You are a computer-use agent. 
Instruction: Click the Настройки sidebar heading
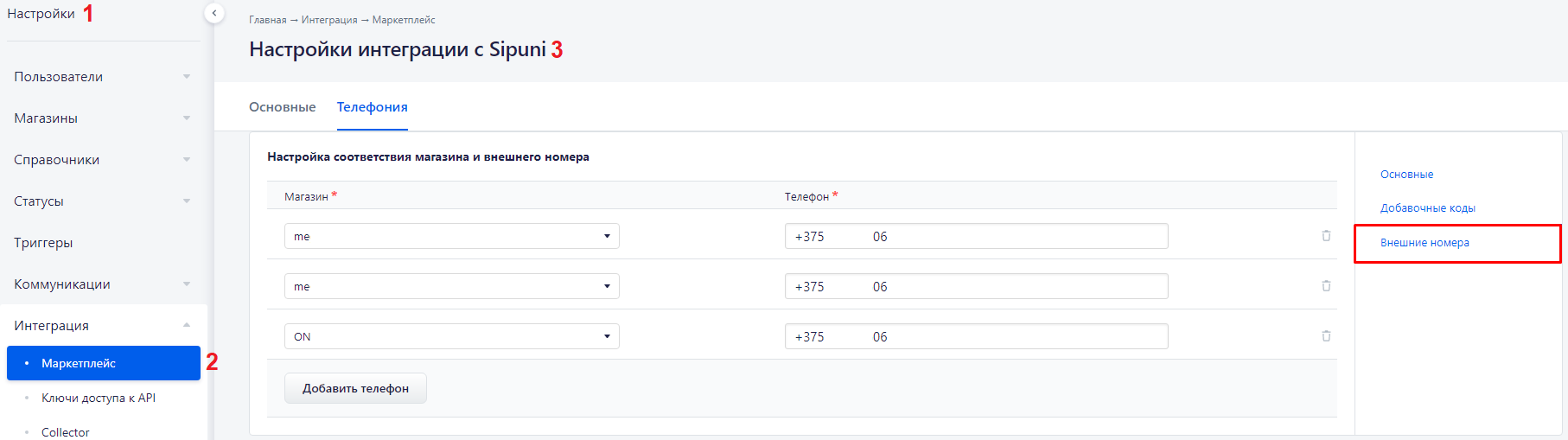(41, 14)
